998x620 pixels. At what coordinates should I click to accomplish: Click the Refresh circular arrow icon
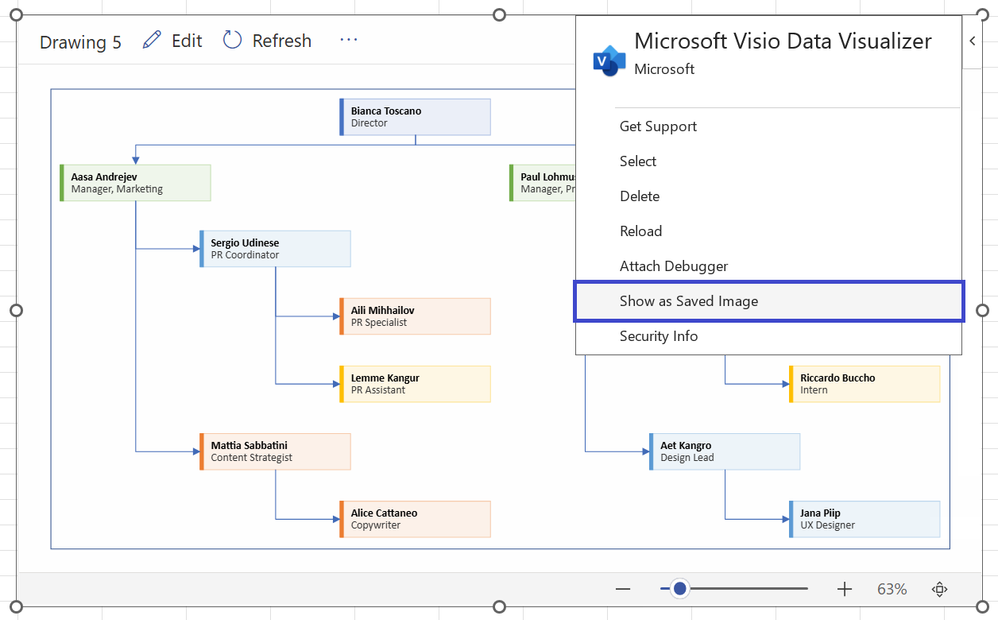click(x=231, y=40)
